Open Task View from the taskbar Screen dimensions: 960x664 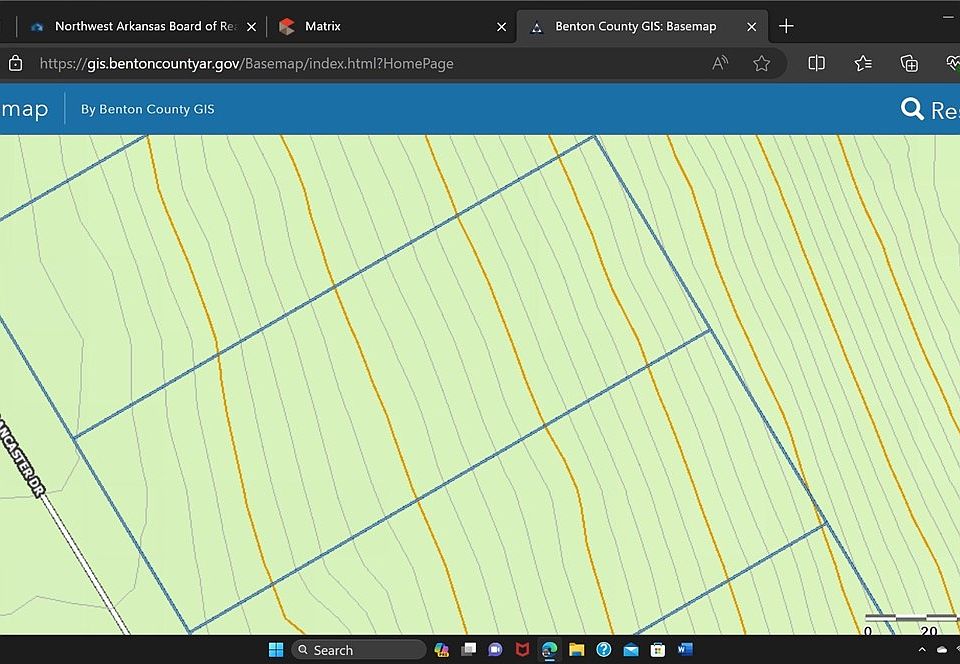tap(468, 649)
